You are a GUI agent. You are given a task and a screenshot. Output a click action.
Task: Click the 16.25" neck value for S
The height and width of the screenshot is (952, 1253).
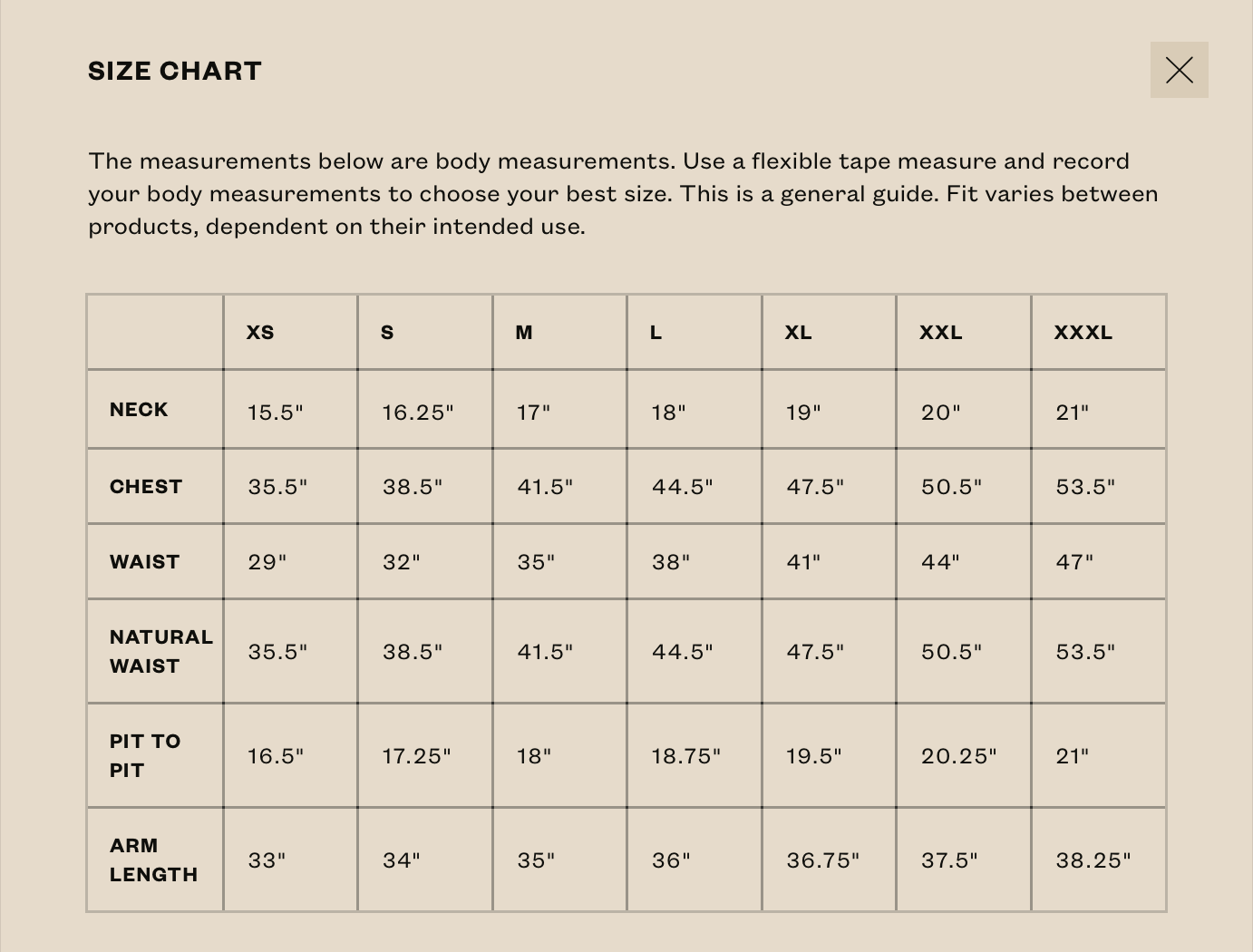coord(417,413)
